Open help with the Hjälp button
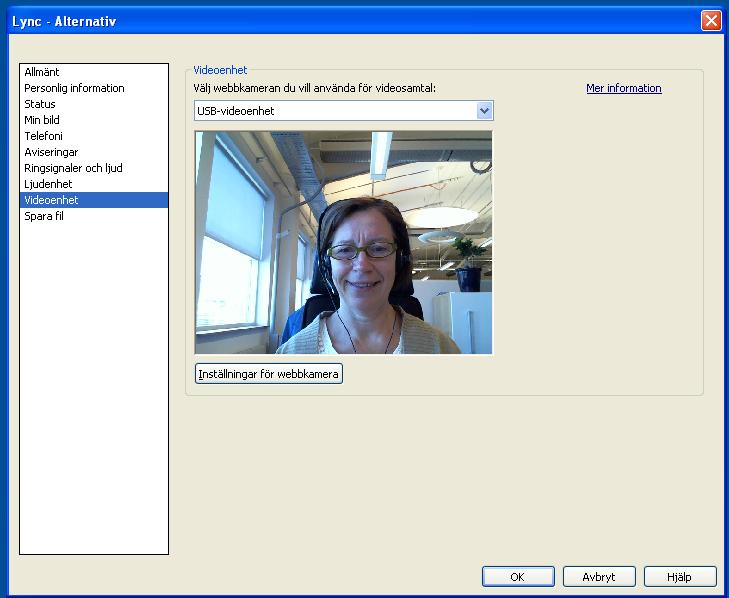Viewport: 729px width, 598px height. point(680,577)
